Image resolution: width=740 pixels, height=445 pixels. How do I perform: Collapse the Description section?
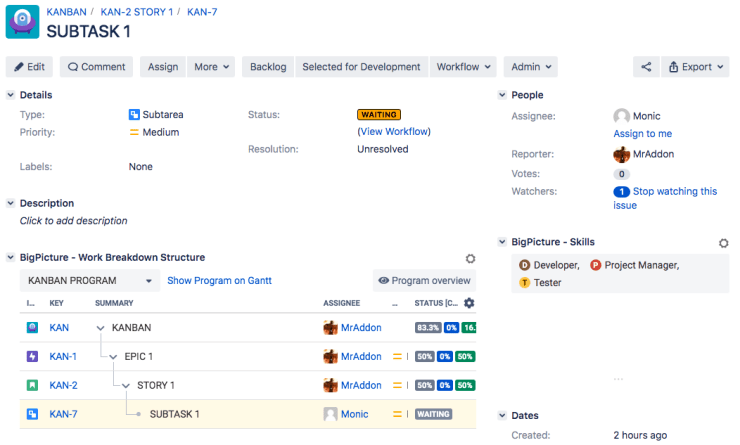coord(11,203)
